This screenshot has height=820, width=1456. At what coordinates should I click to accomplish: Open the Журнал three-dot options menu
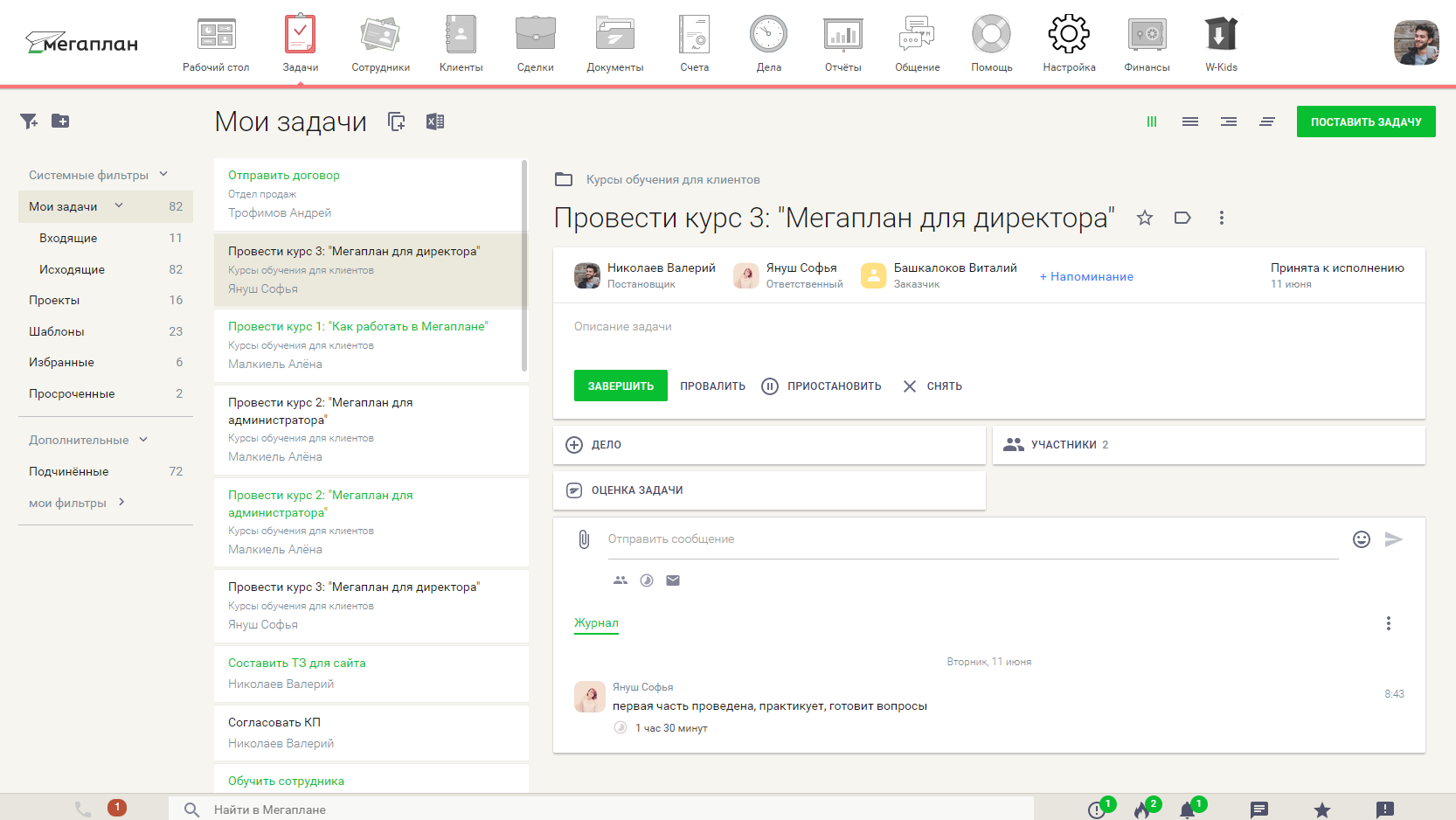coord(1389,623)
